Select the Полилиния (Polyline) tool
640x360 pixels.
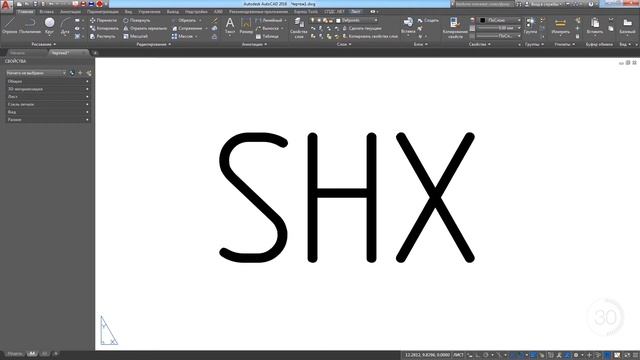[30, 26]
